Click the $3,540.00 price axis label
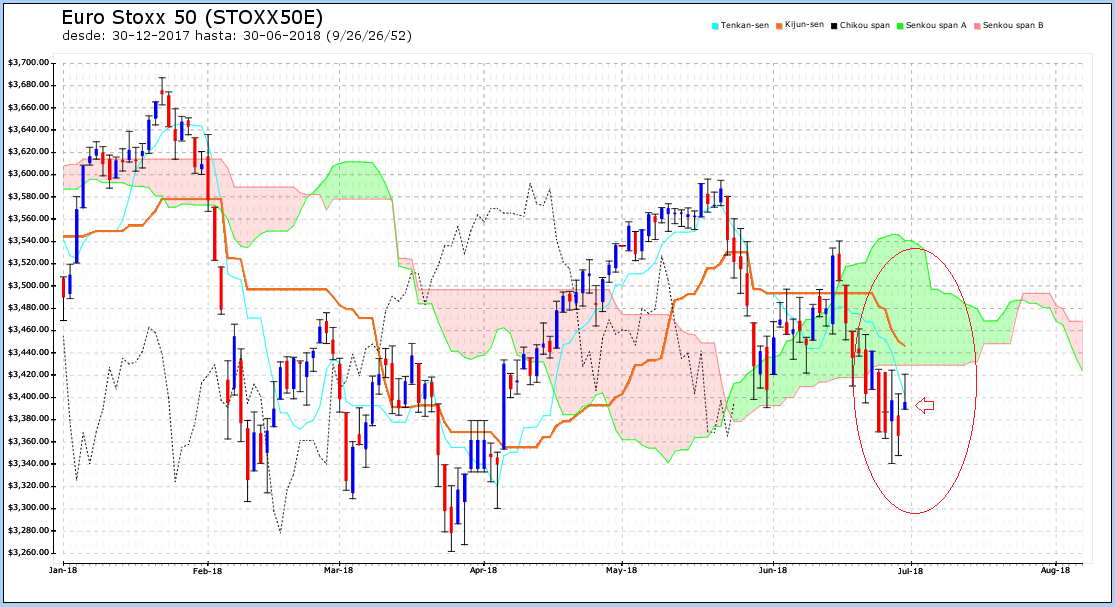Viewport: 1115px width, 607px height. (28, 241)
